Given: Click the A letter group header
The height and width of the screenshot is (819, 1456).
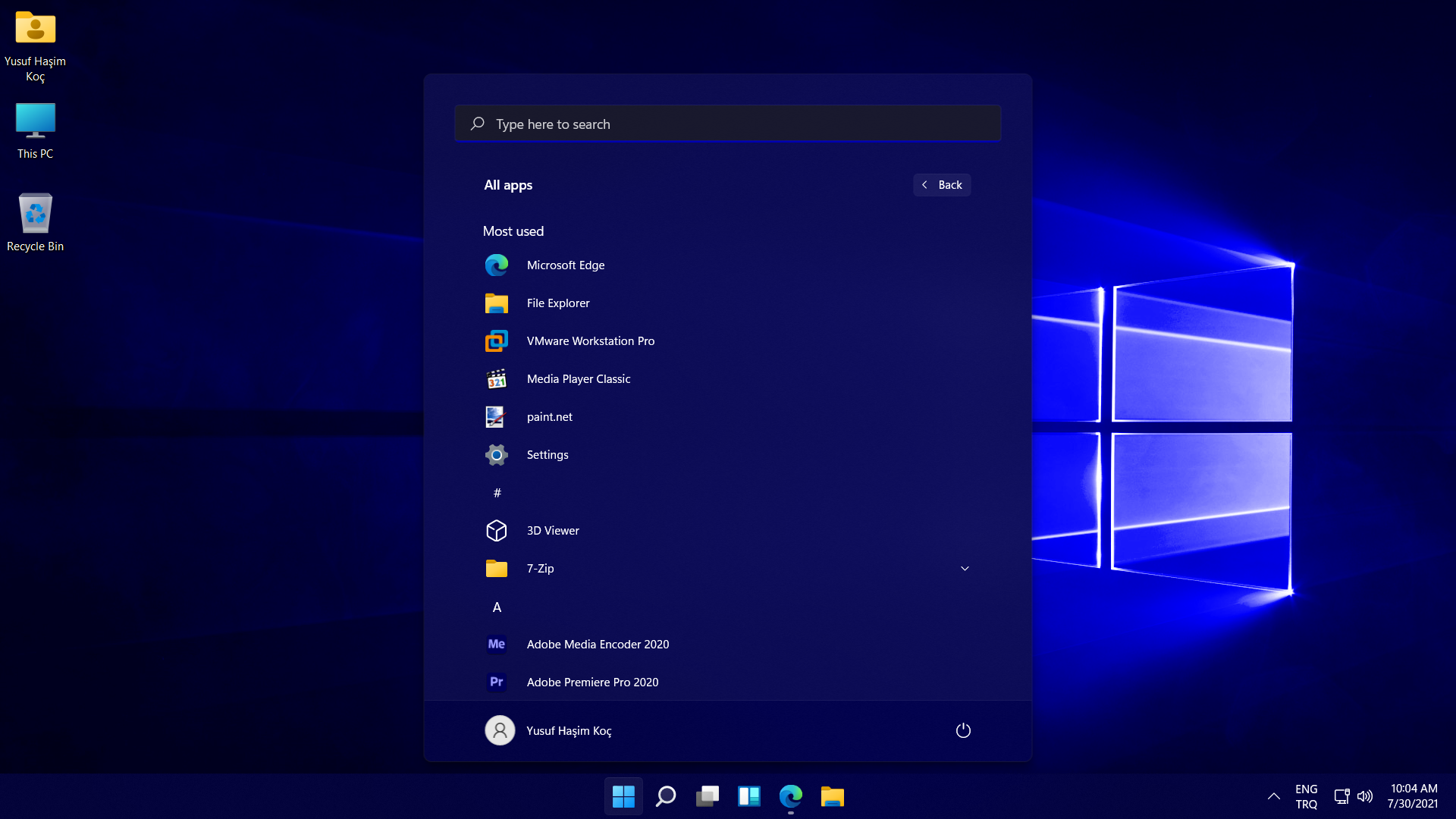Looking at the screenshot, I should click(x=497, y=607).
